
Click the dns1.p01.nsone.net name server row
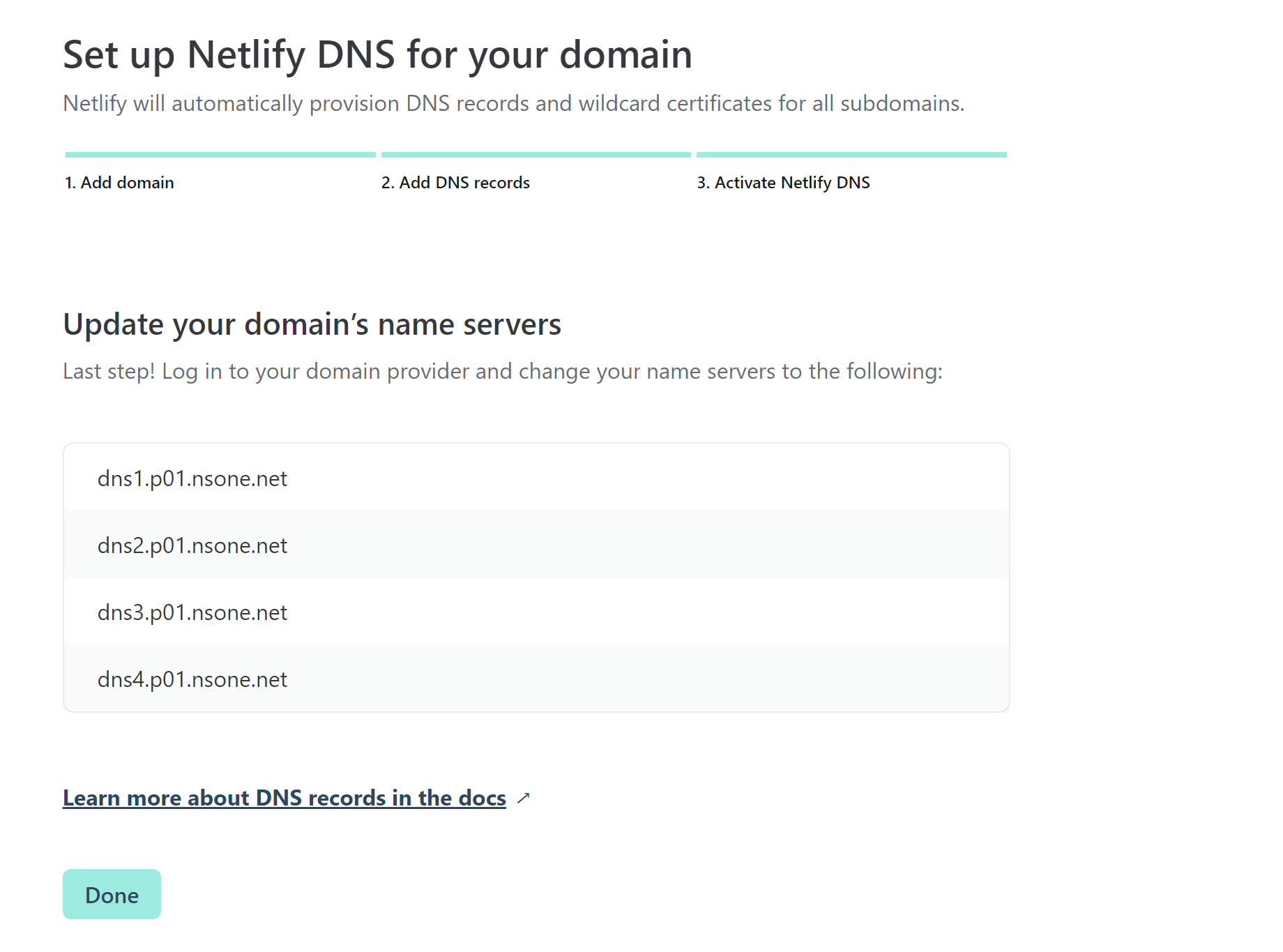[536, 478]
